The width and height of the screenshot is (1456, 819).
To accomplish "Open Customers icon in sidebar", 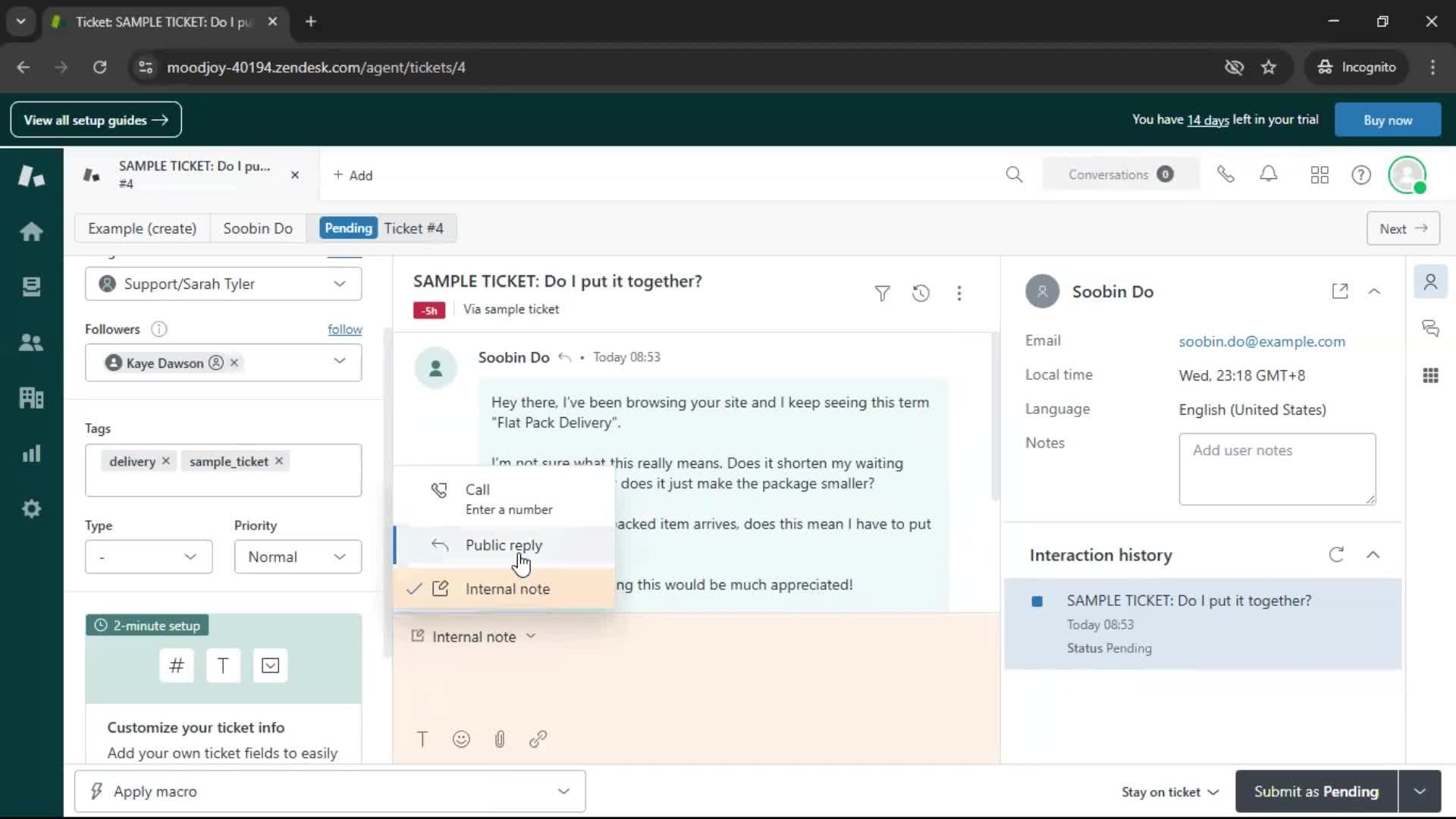I will pyautogui.click(x=31, y=342).
